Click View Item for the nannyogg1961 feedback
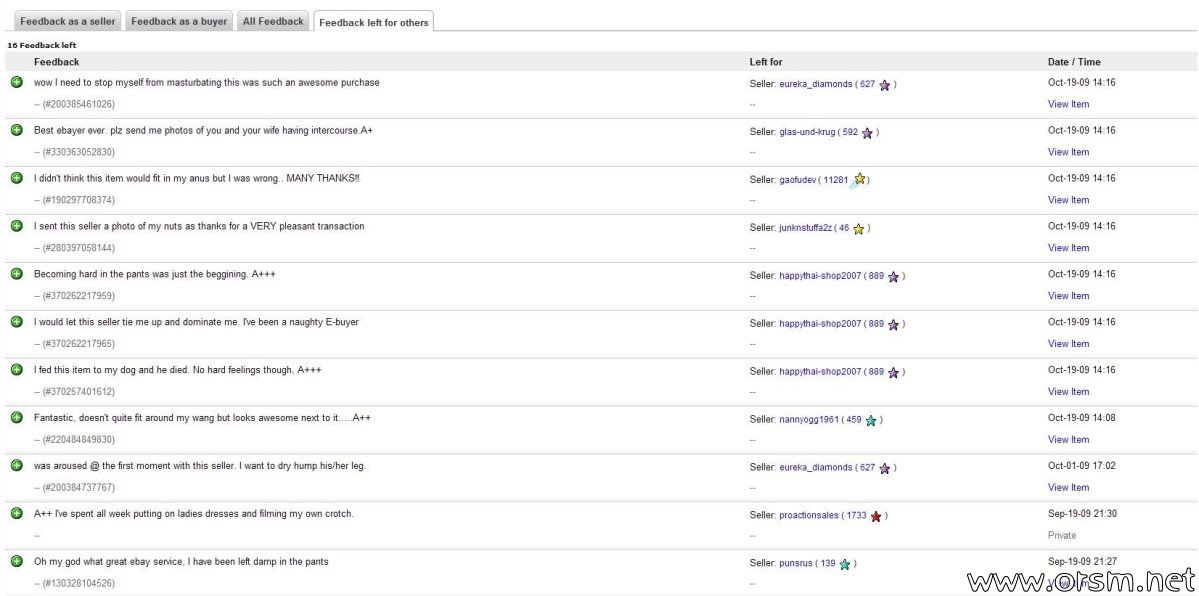The image size is (1199, 596). coord(1068,440)
